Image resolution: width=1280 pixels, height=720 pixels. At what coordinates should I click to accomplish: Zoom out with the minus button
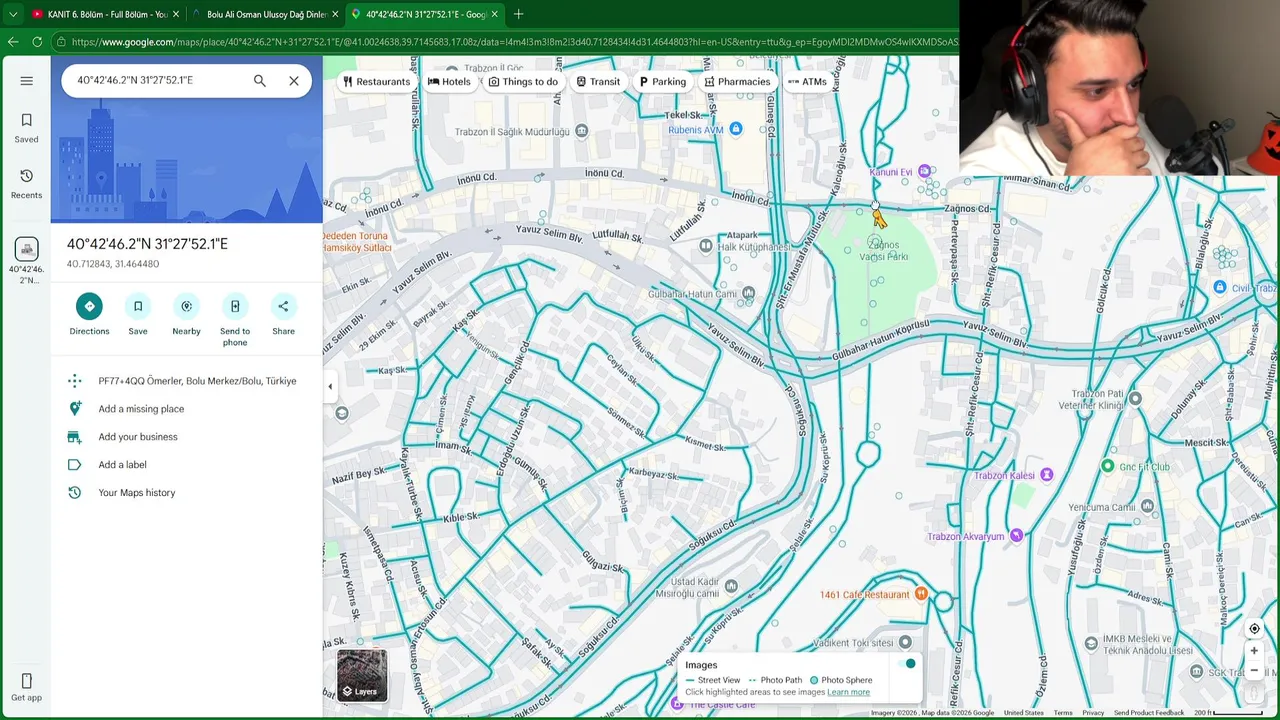[1254, 671]
